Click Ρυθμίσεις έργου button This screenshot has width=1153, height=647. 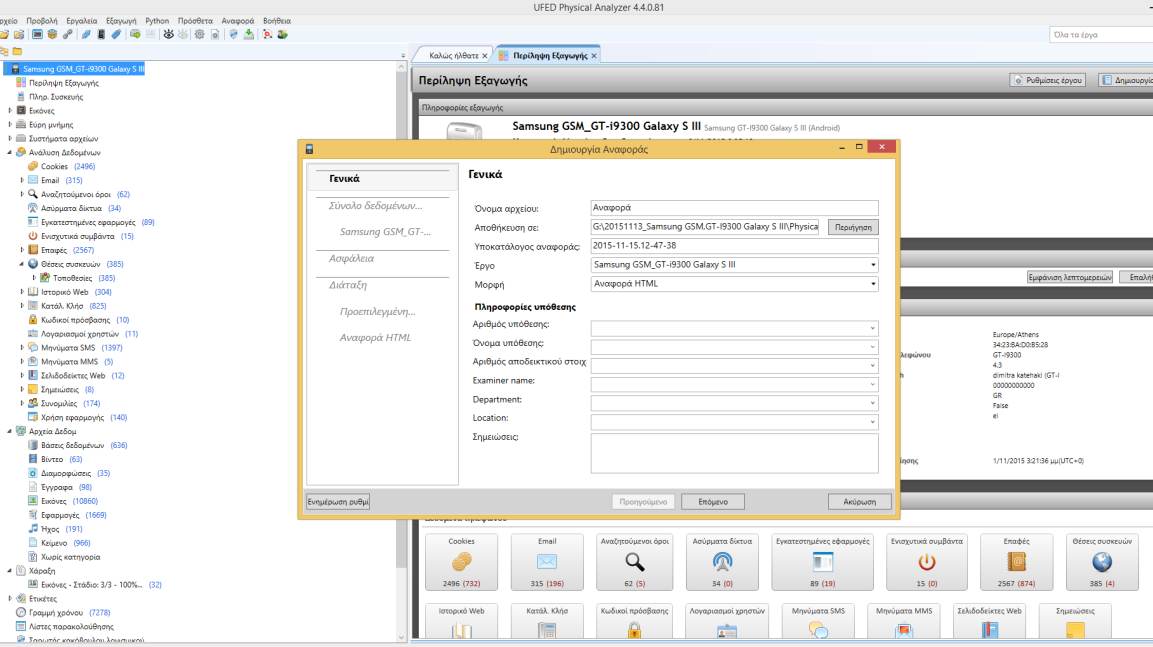point(1048,80)
